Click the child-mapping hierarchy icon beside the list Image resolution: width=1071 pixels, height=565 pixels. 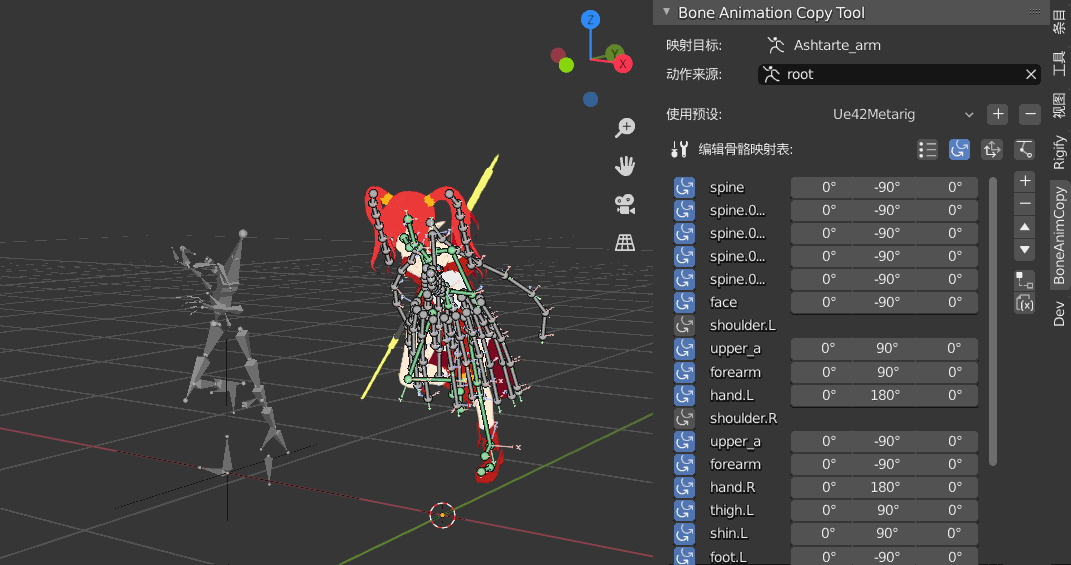coord(1025,280)
